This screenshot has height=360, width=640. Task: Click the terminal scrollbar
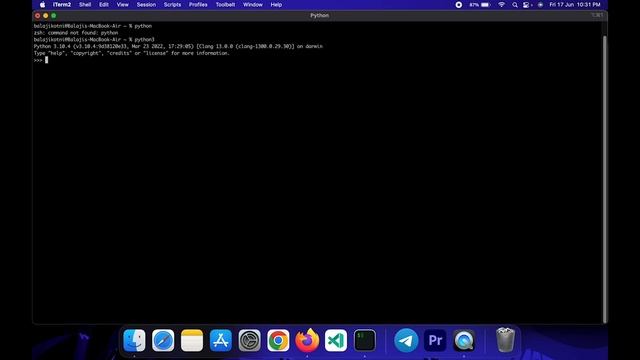[605, 179]
